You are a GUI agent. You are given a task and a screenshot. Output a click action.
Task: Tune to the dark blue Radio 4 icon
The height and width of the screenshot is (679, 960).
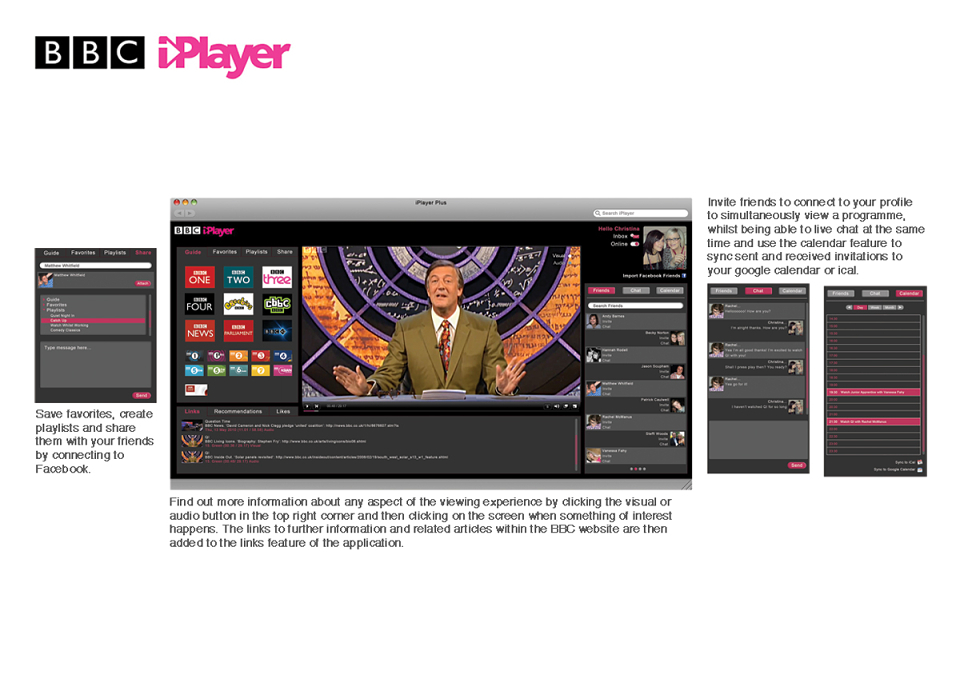point(282,356)
